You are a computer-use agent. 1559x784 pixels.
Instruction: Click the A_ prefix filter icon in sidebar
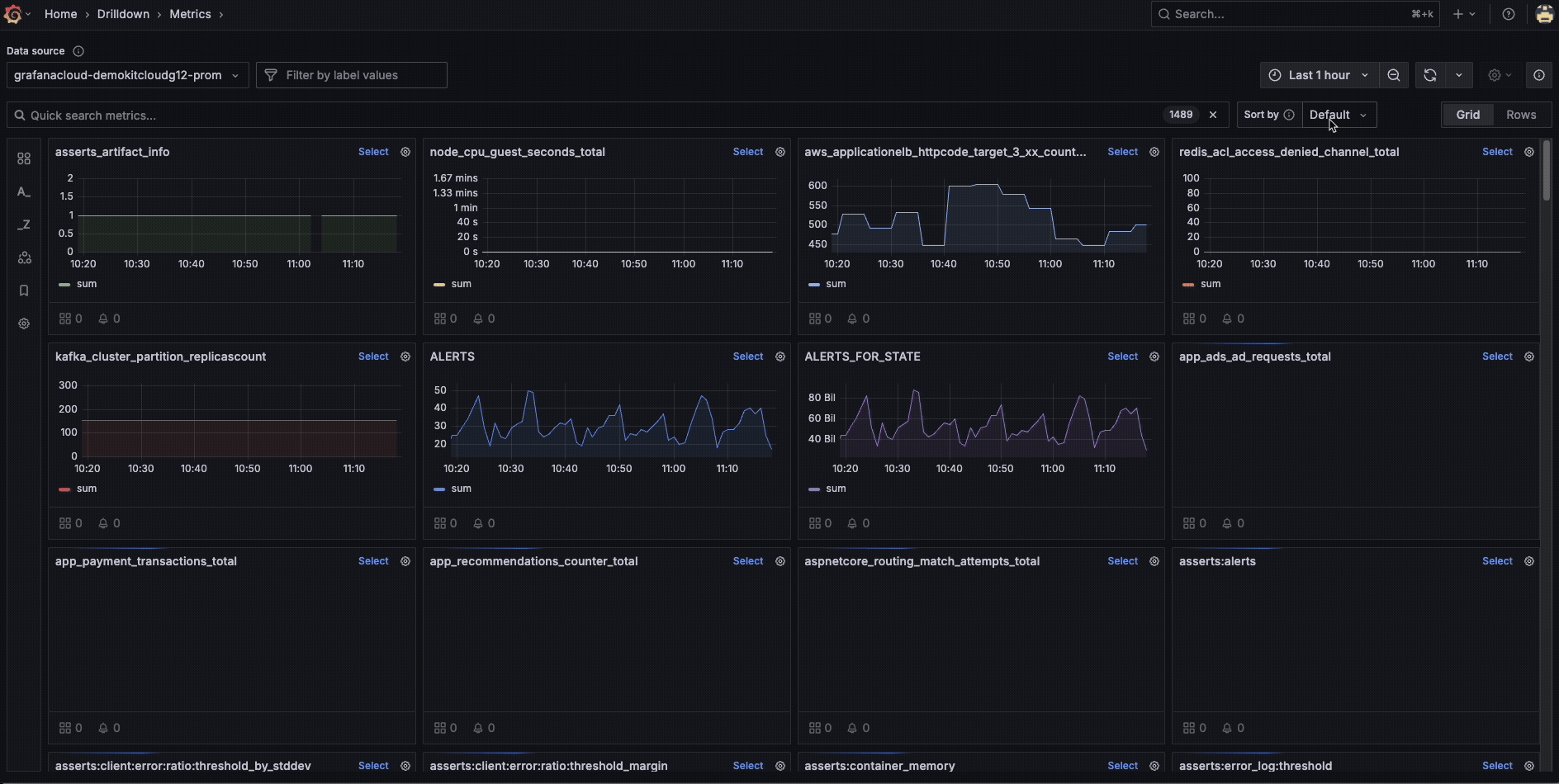tap(24, 191)
